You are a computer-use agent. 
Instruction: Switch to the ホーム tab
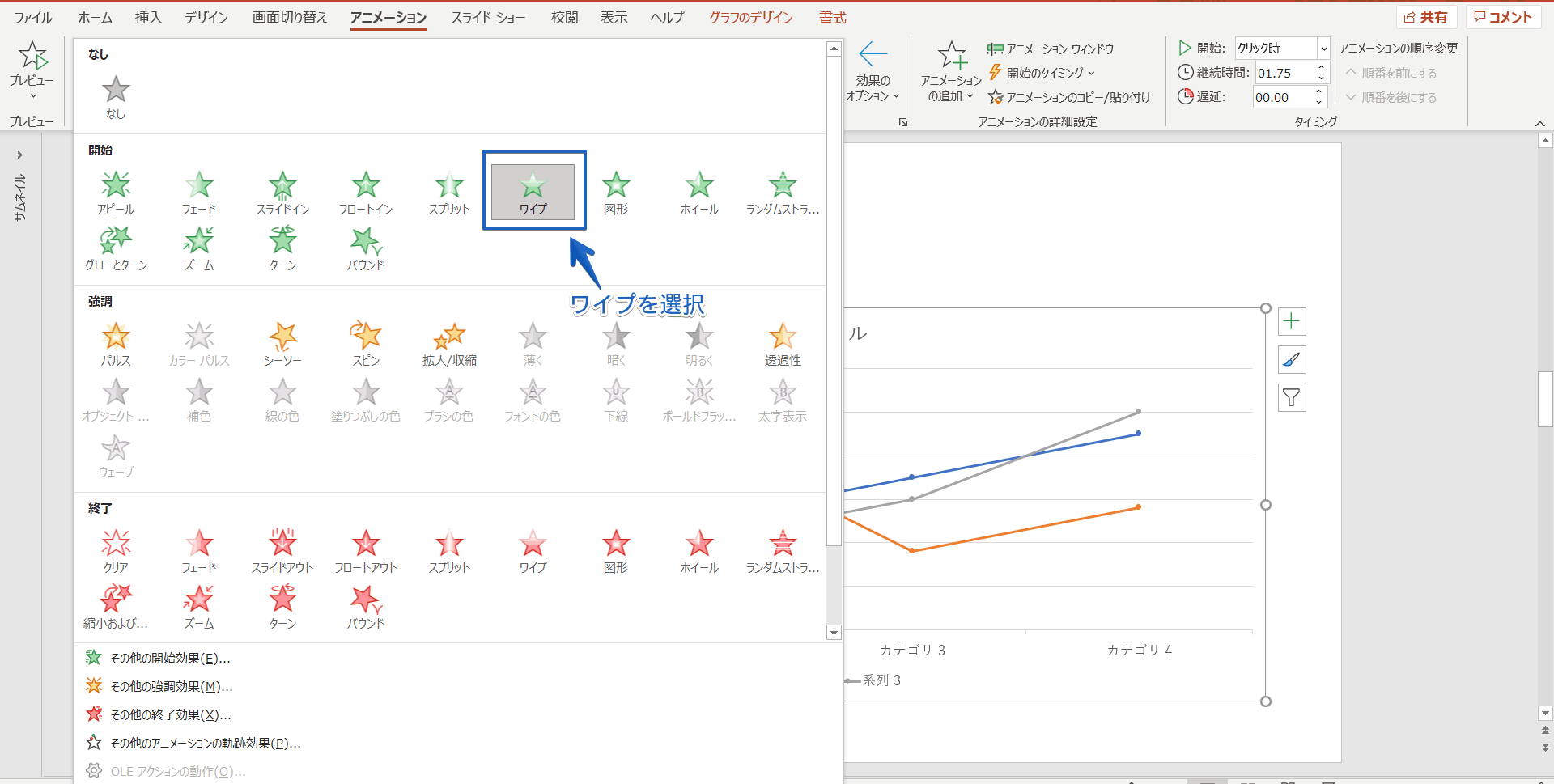pos(96,17)
